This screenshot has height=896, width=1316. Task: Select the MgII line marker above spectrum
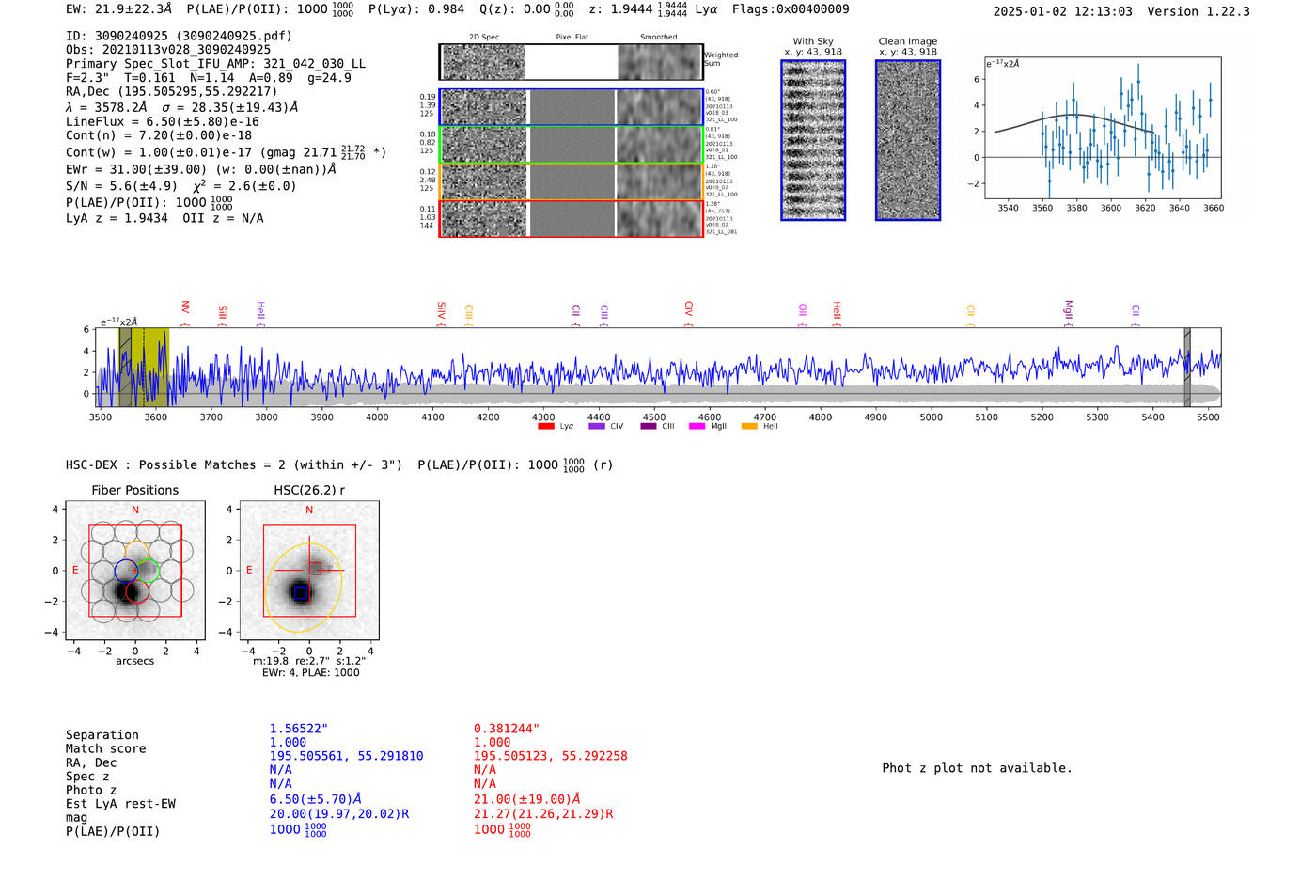(1068, 312)
